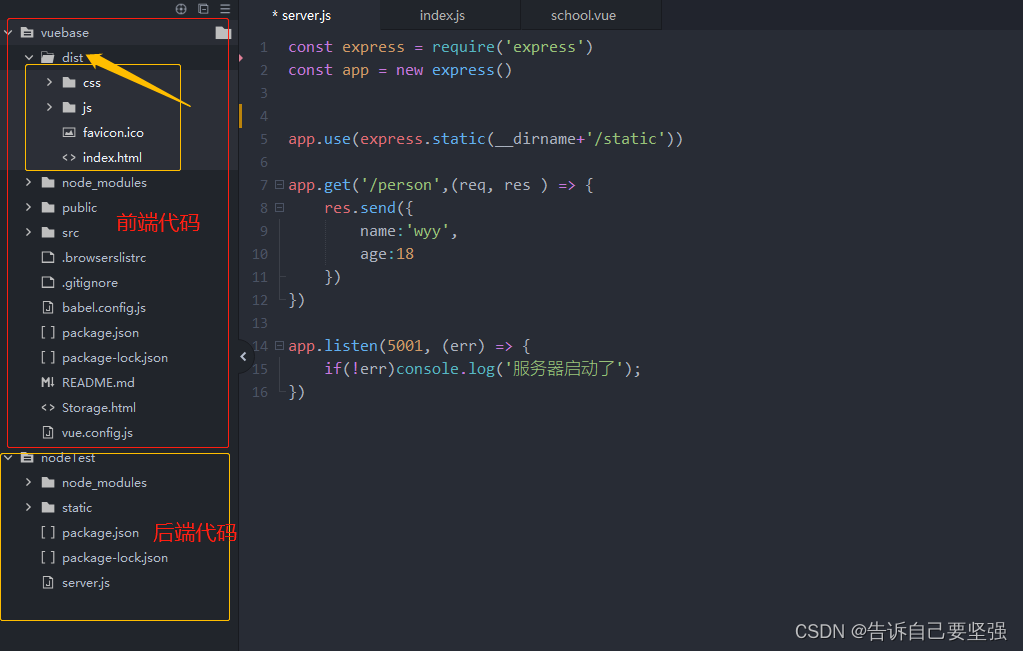Click the public folder icon
Viewport: 1023px width, 651px height.
click(48, 207)
